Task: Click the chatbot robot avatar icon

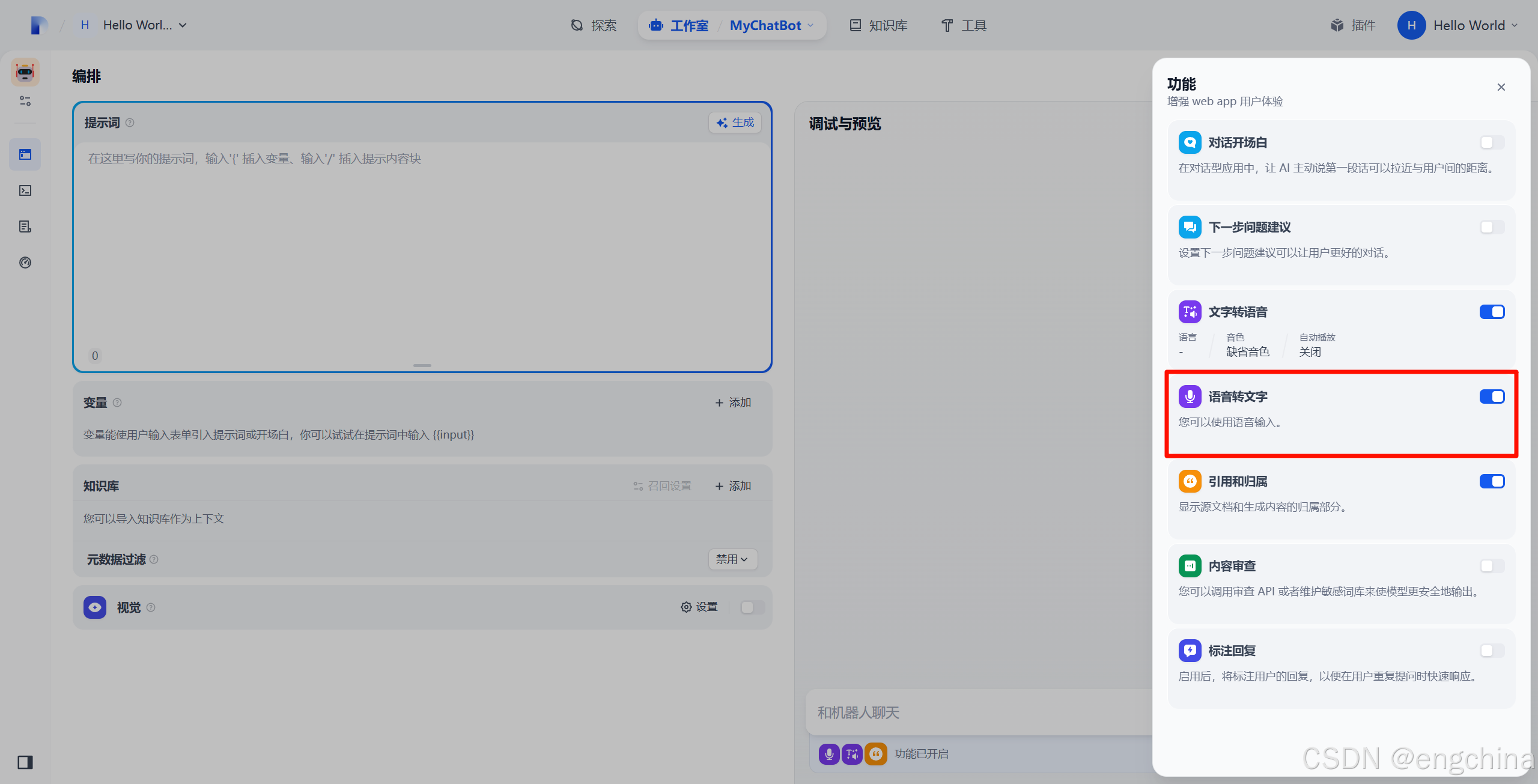Action: (x=25, y=72)
